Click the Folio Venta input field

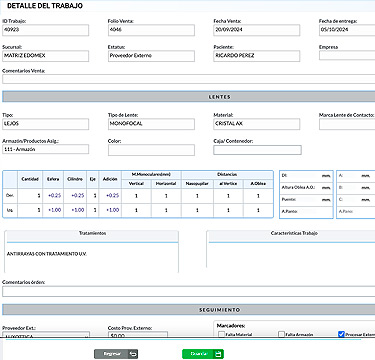coord(151,30)
